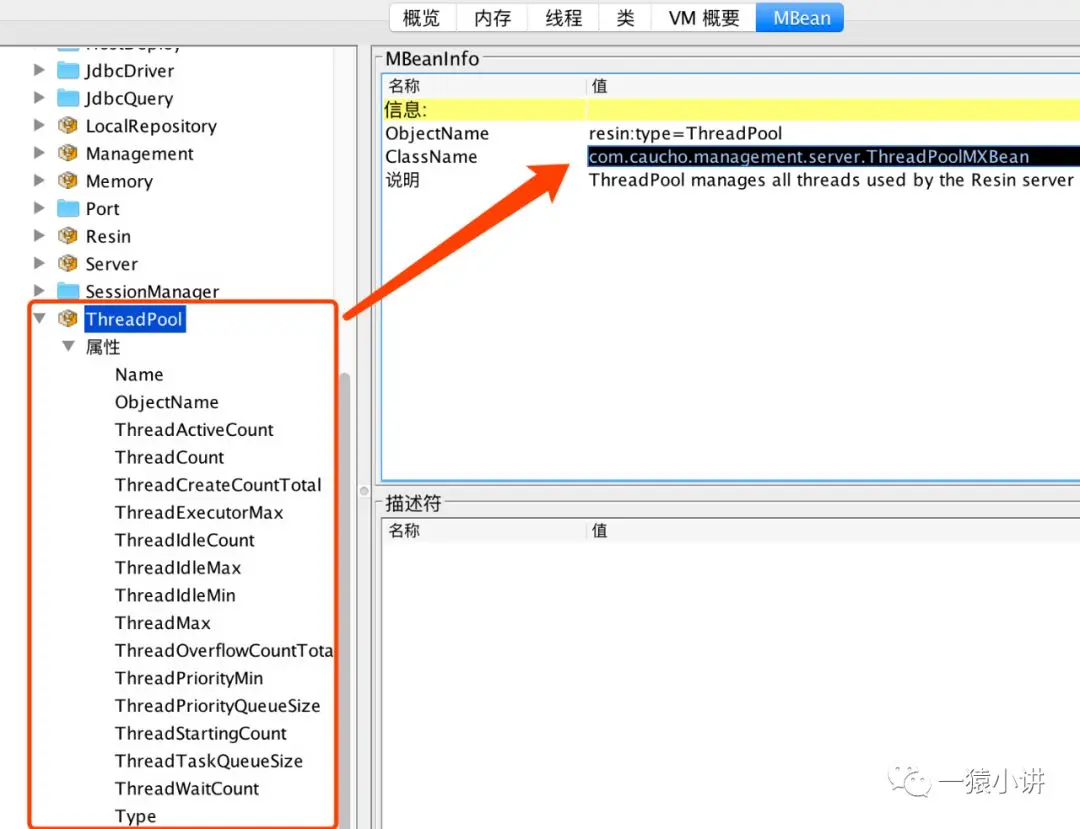The height and width of the screenshot is (829, 1080).
Task: Expand the Memory node
Action: tap(39, 180)
